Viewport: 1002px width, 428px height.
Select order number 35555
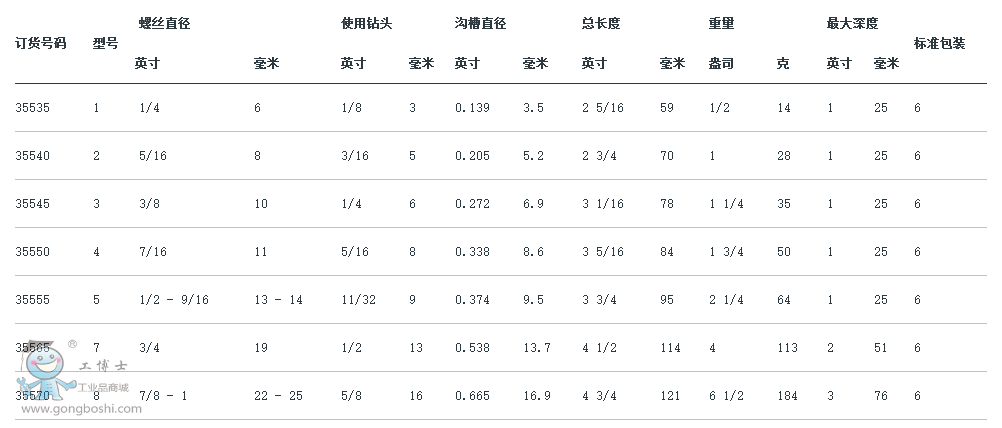coord(33,300)
